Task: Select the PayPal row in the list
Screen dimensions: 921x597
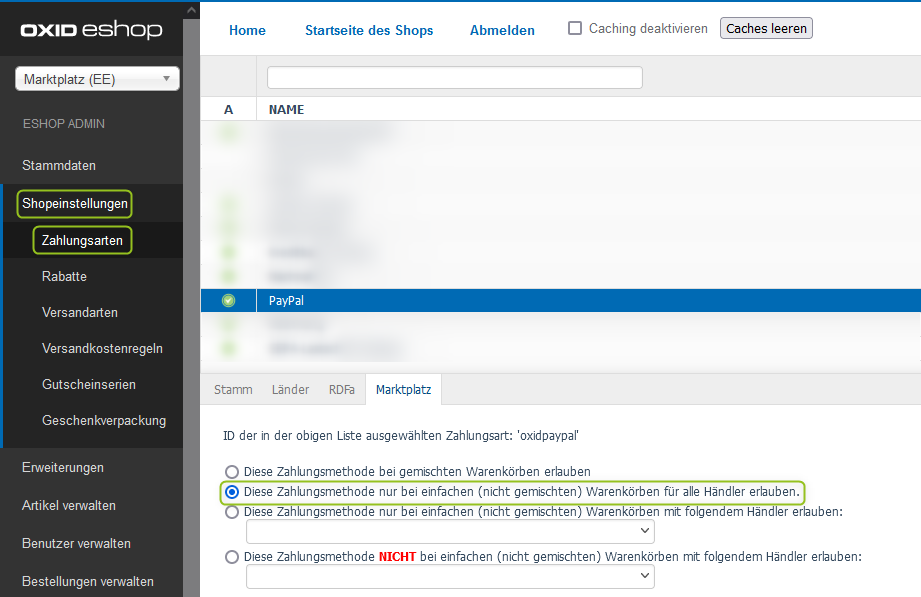Action: tap(561, 300)
